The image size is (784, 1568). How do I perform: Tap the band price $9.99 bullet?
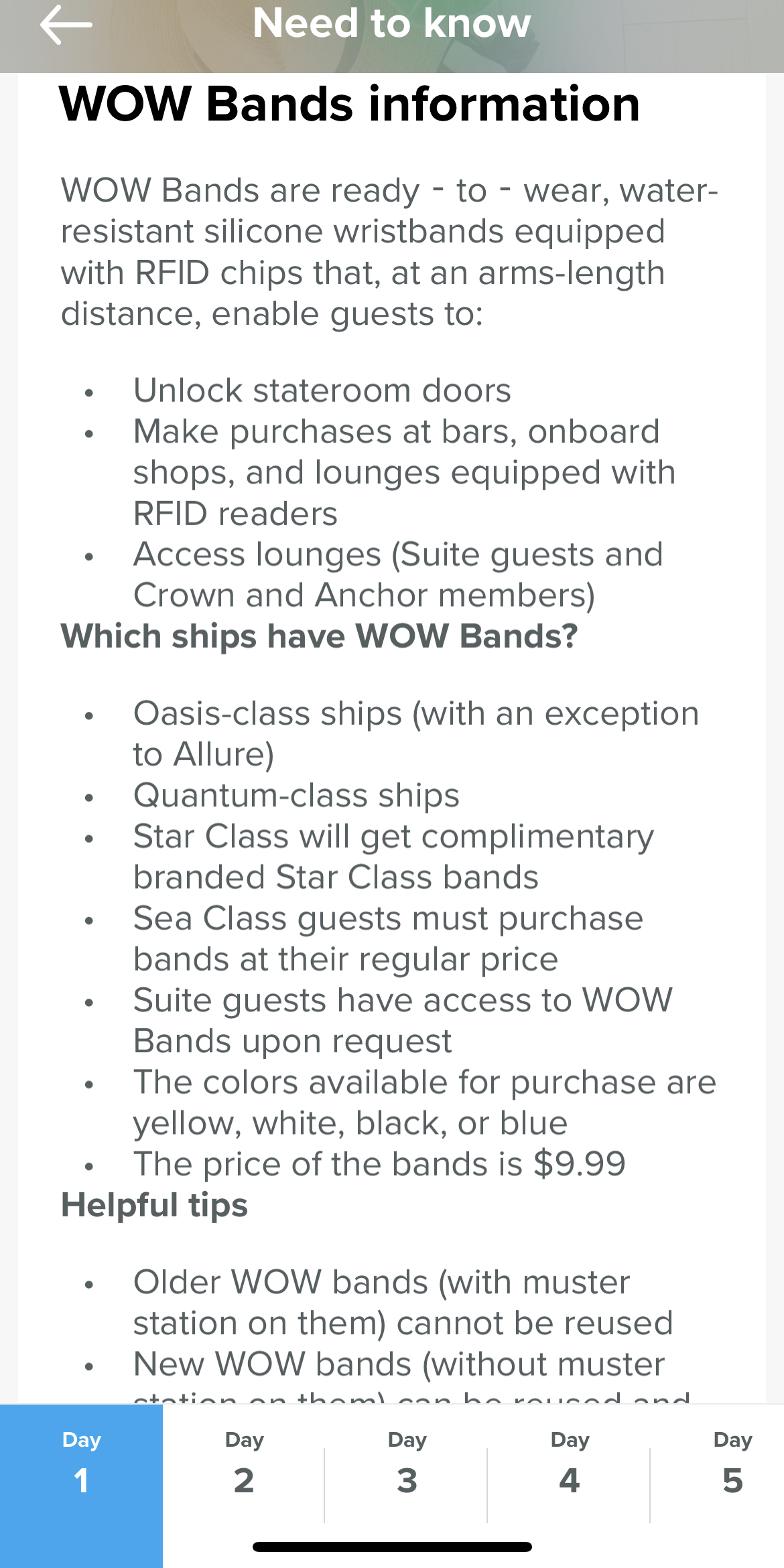pyautogui.click(x=379, y=1164)
